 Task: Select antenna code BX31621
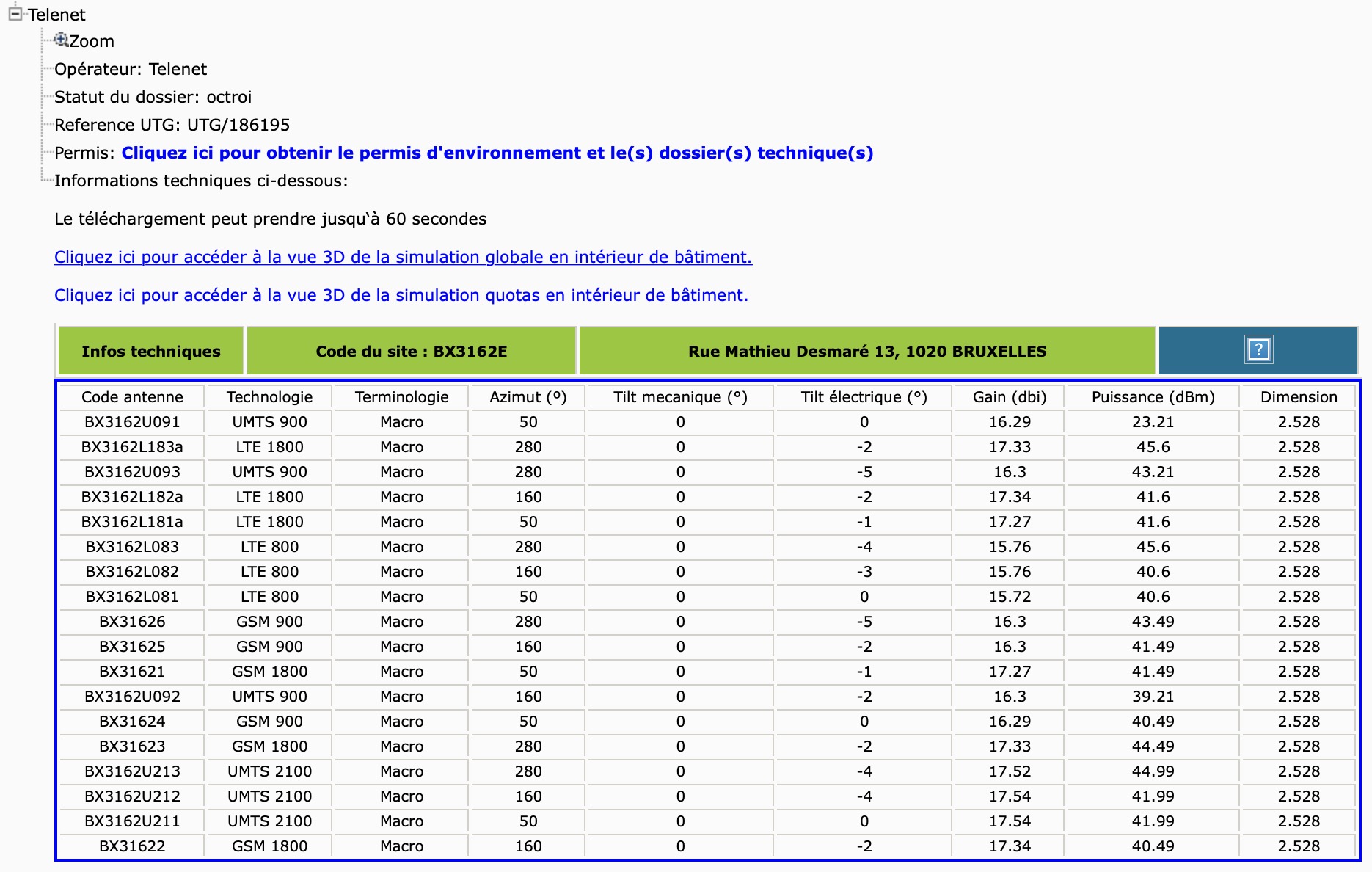[x=132, y=672]
